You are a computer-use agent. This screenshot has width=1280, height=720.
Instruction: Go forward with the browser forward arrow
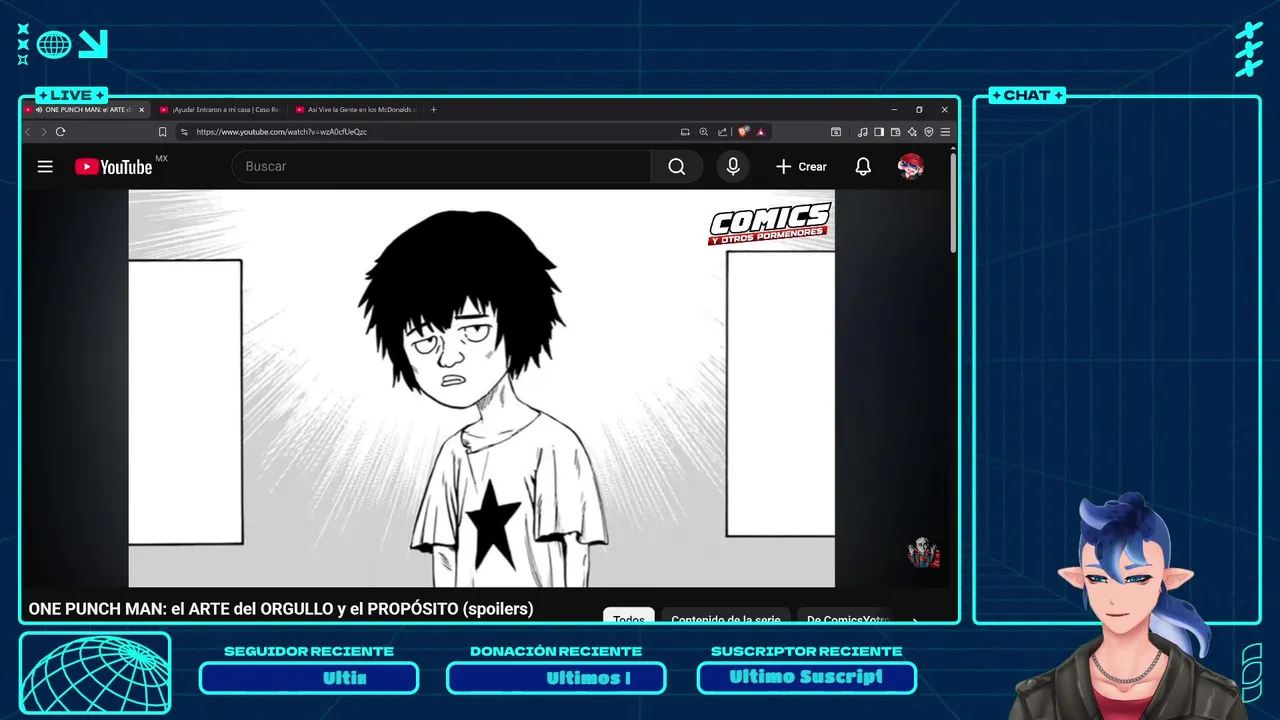coord(43,132)
